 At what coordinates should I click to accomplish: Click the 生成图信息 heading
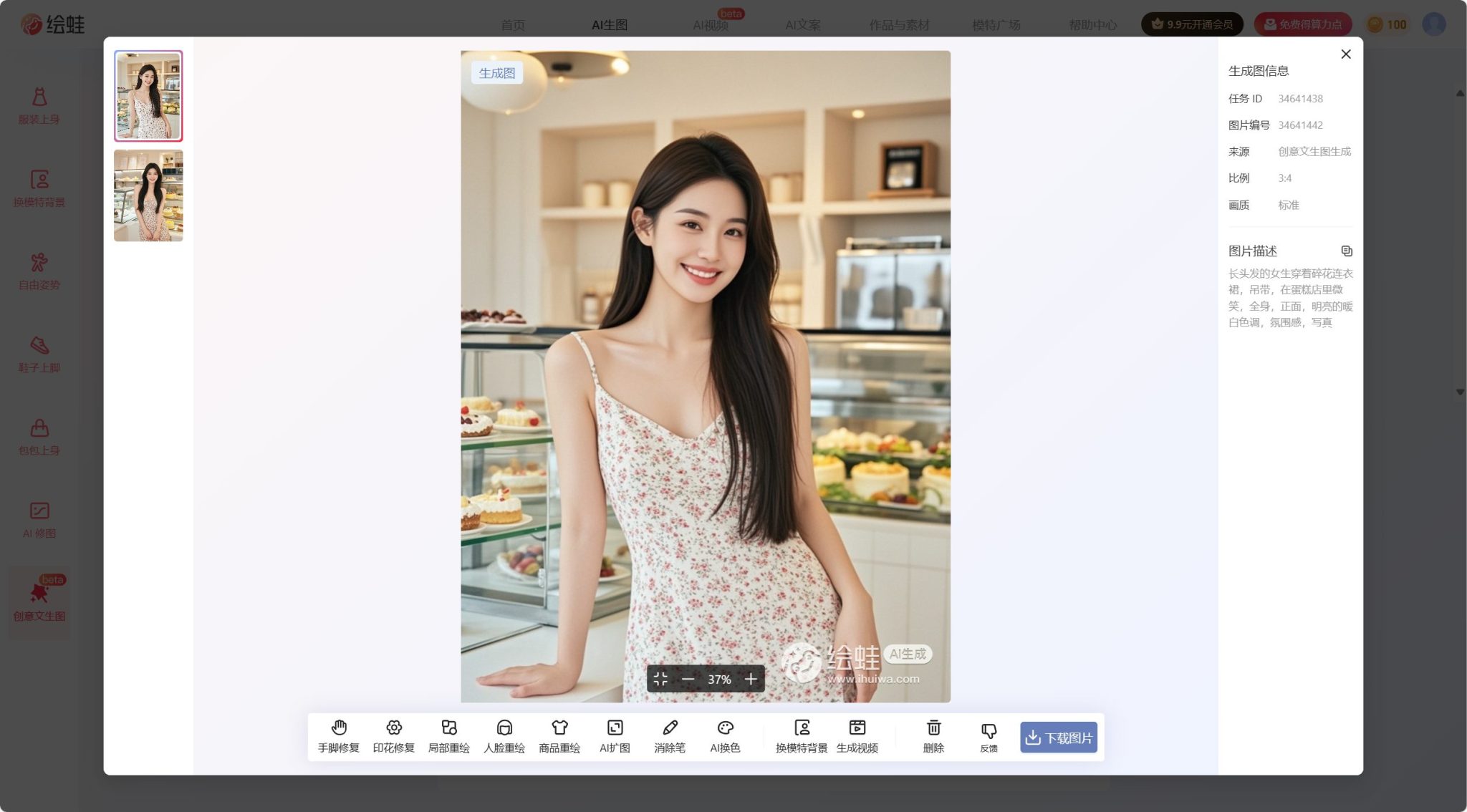click(1259, 71)
